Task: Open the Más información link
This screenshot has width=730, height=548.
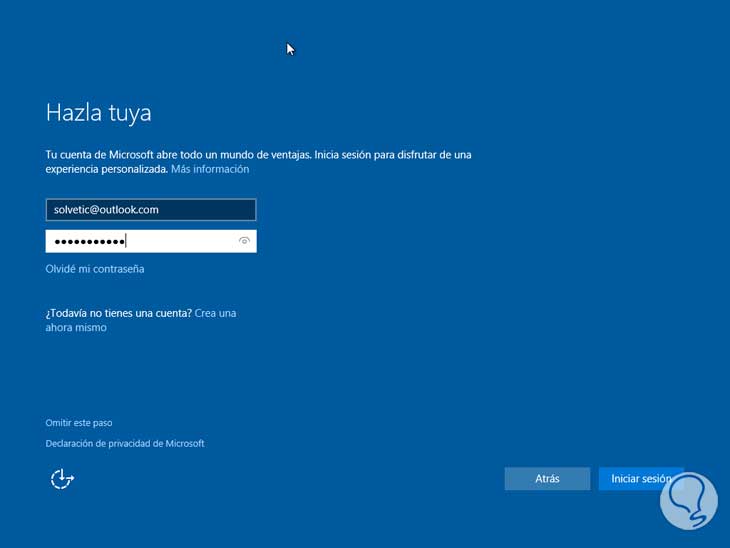Action: tap(210, 169)
